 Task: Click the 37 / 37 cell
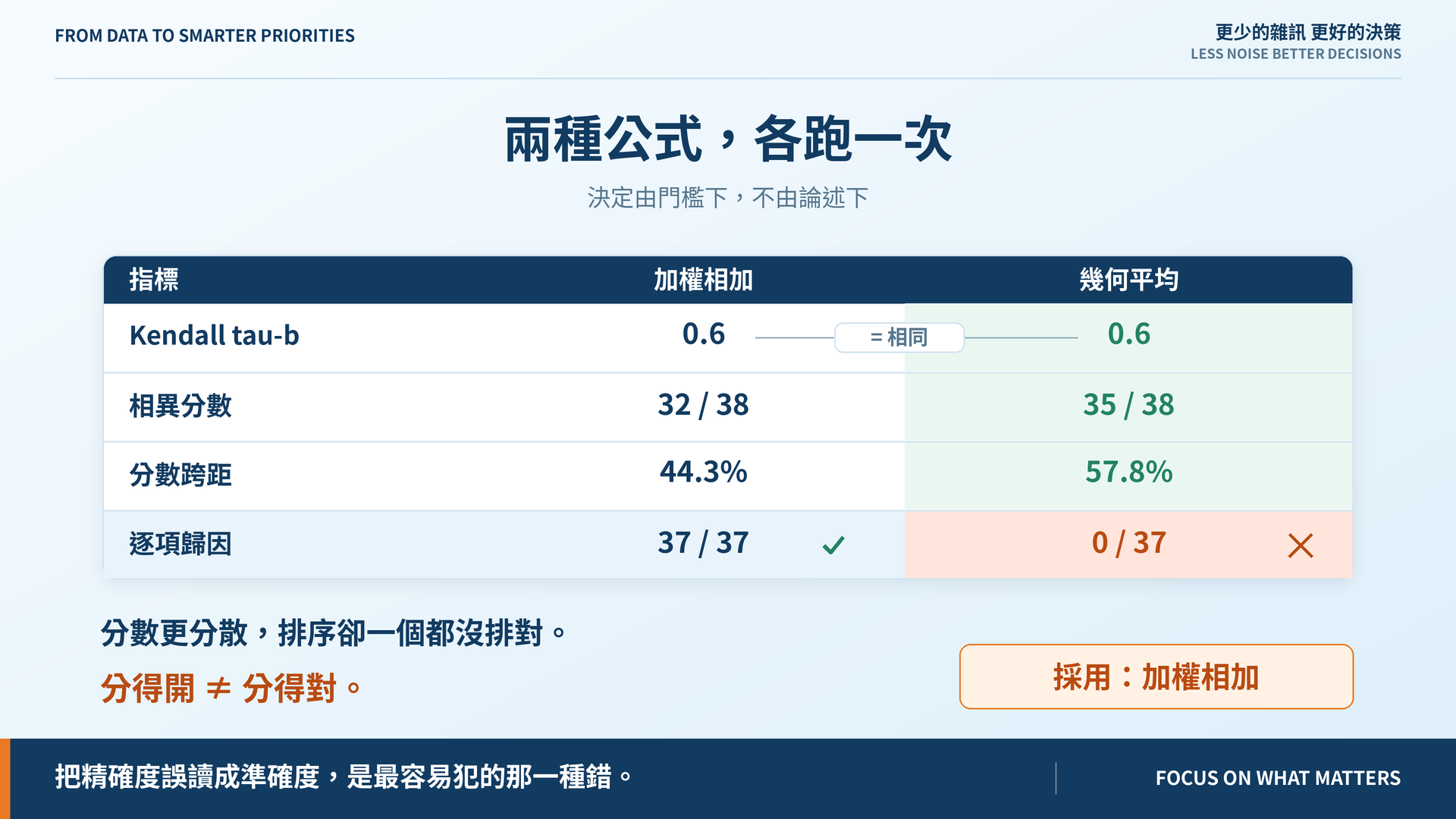pyautogui.click(x=703, y=543)
